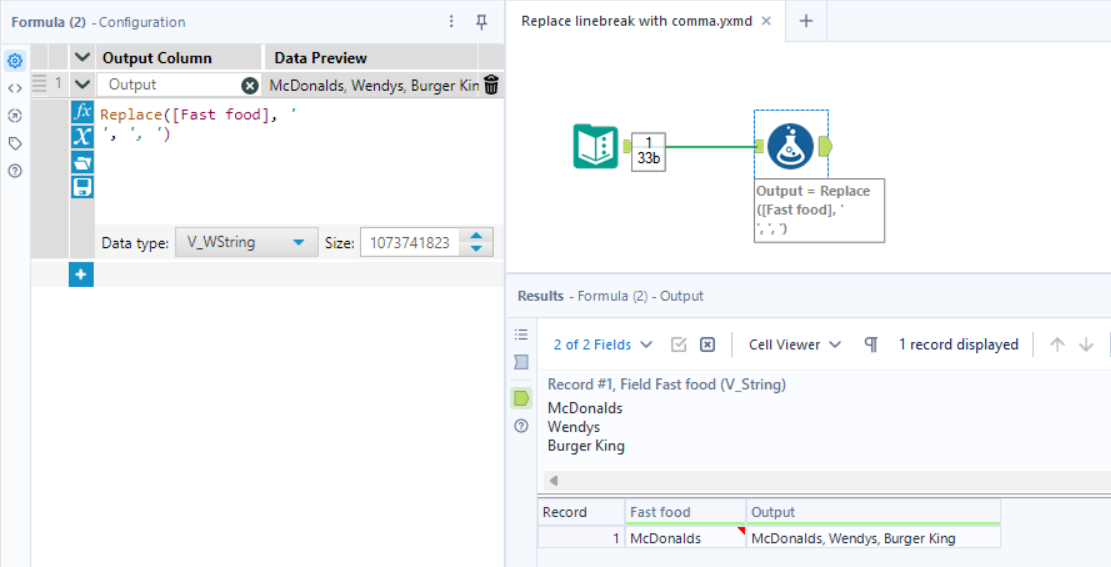Collapse the Output expression row chevron
Viewport: 1111px width, 567px height.
pyautogui.click(x=82, y=85)
